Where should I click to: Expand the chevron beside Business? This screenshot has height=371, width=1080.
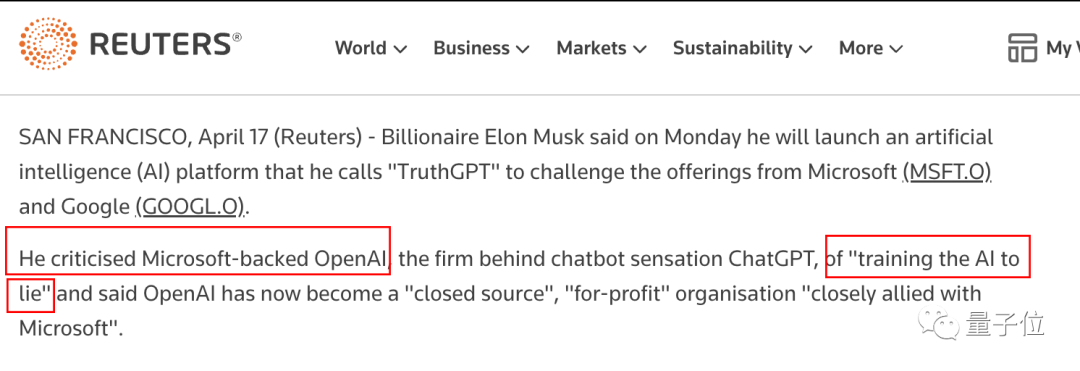point(522,50)
